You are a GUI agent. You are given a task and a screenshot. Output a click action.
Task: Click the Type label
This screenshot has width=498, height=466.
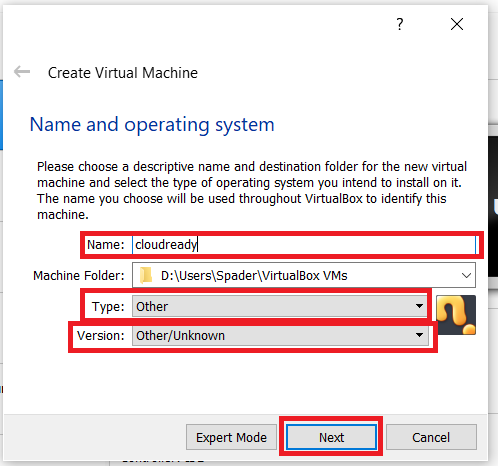[108, 307]
